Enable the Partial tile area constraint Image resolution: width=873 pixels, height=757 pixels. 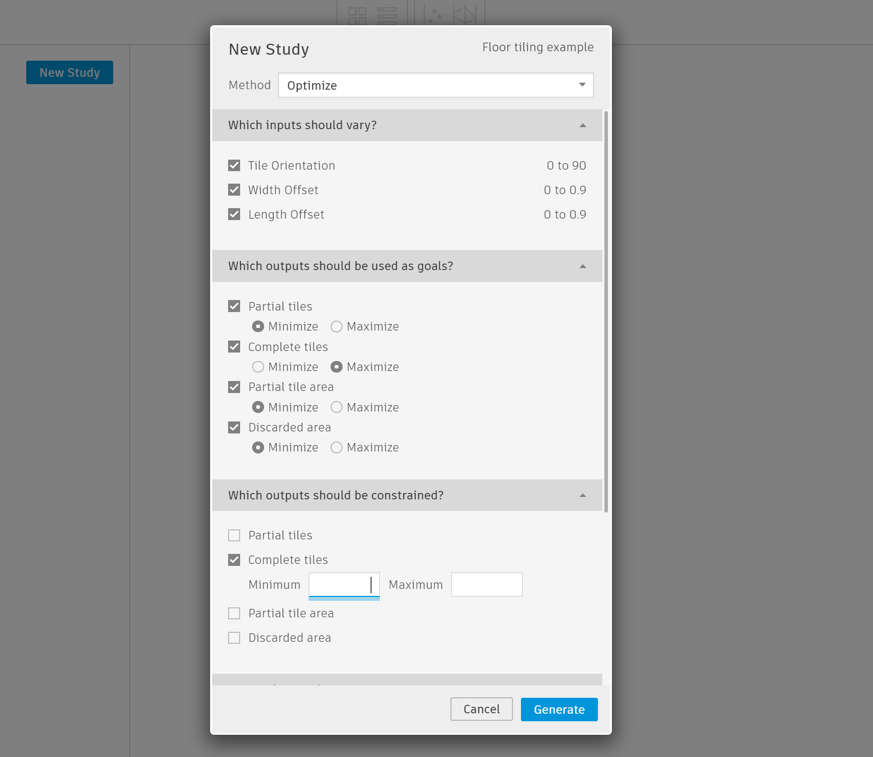tap(234, 614)
